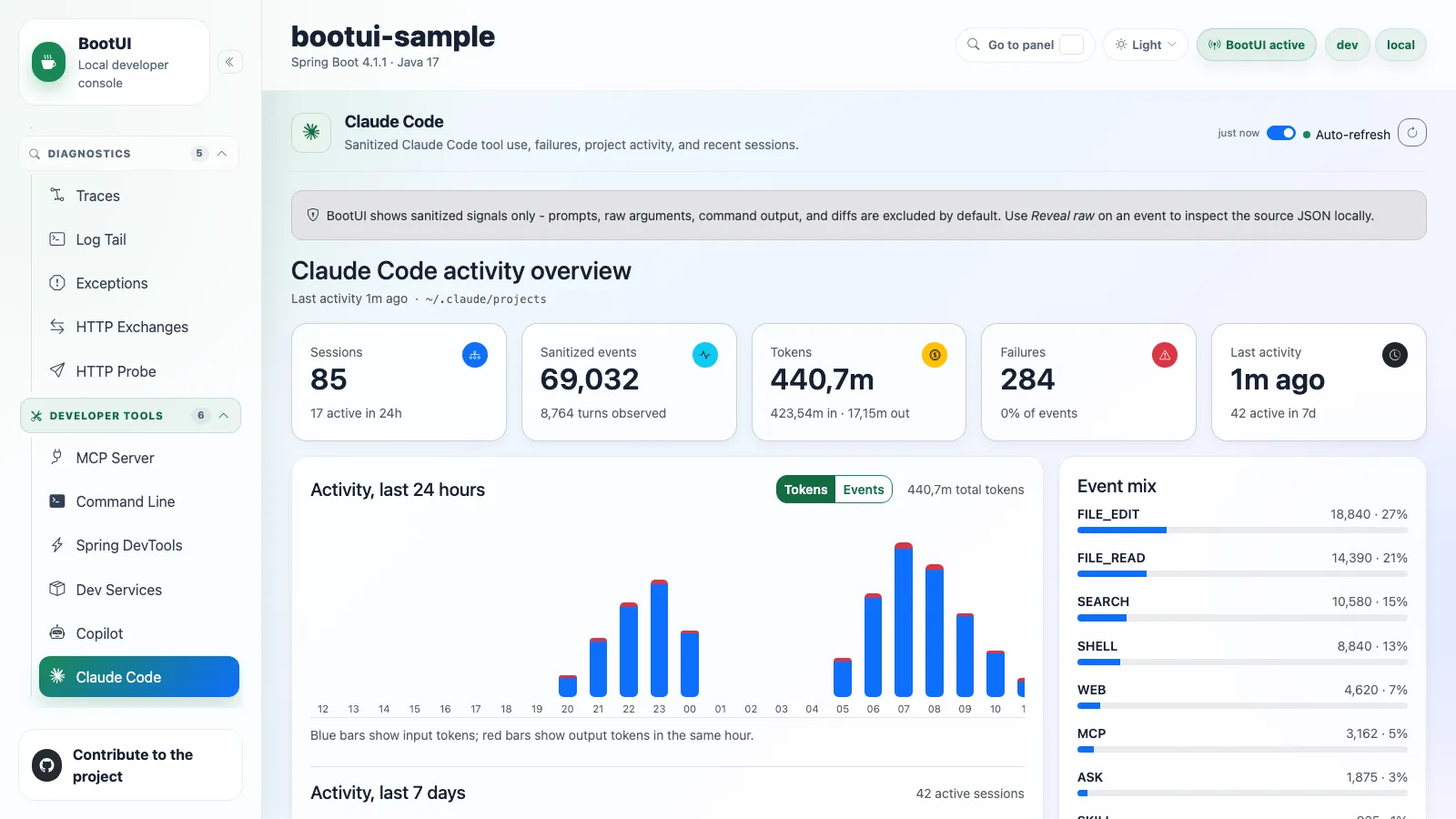Click the Diagnostics section header

[x=128, y=154]
